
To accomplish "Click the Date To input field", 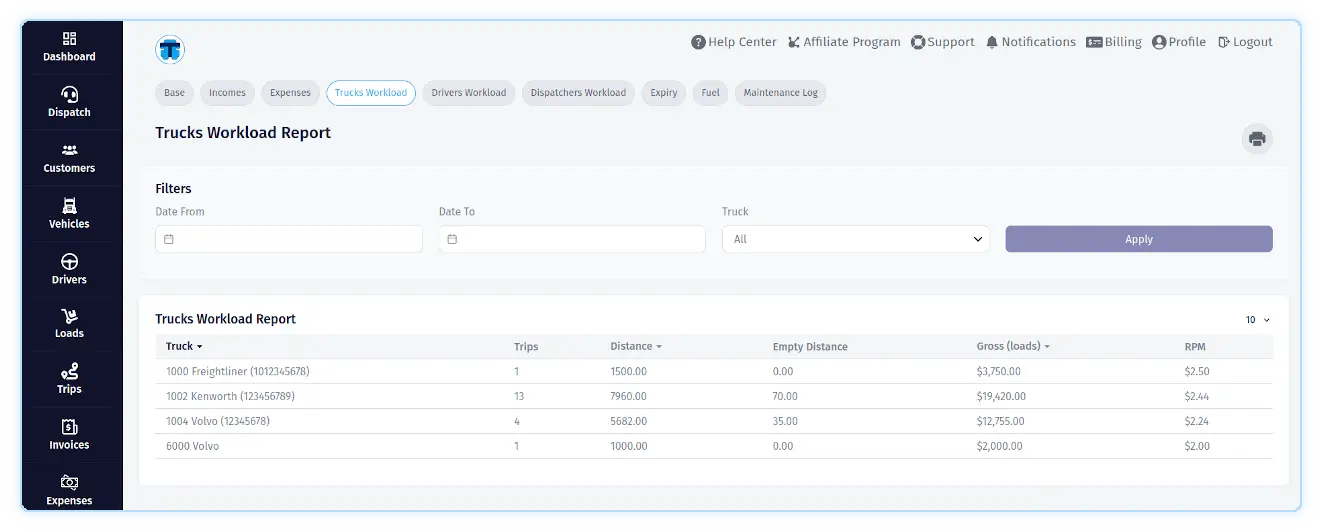I will pyautogui.click(x=572, y=239).
